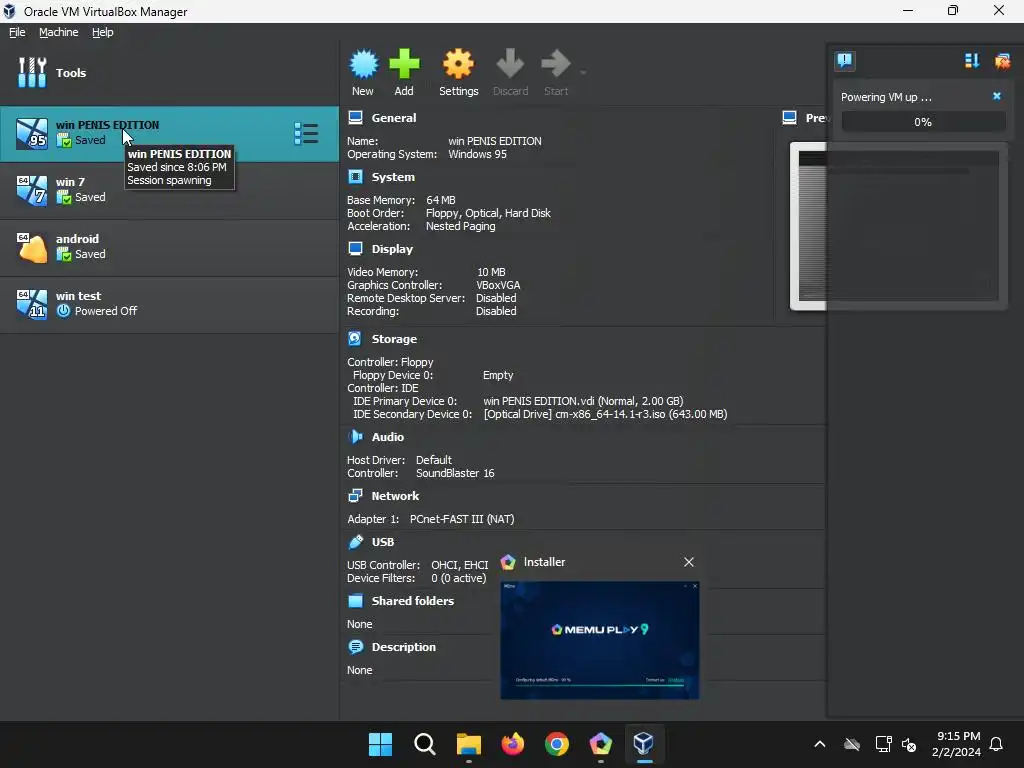Click the Storage section disk icon
1024x768 pixels.
(355, 338)
